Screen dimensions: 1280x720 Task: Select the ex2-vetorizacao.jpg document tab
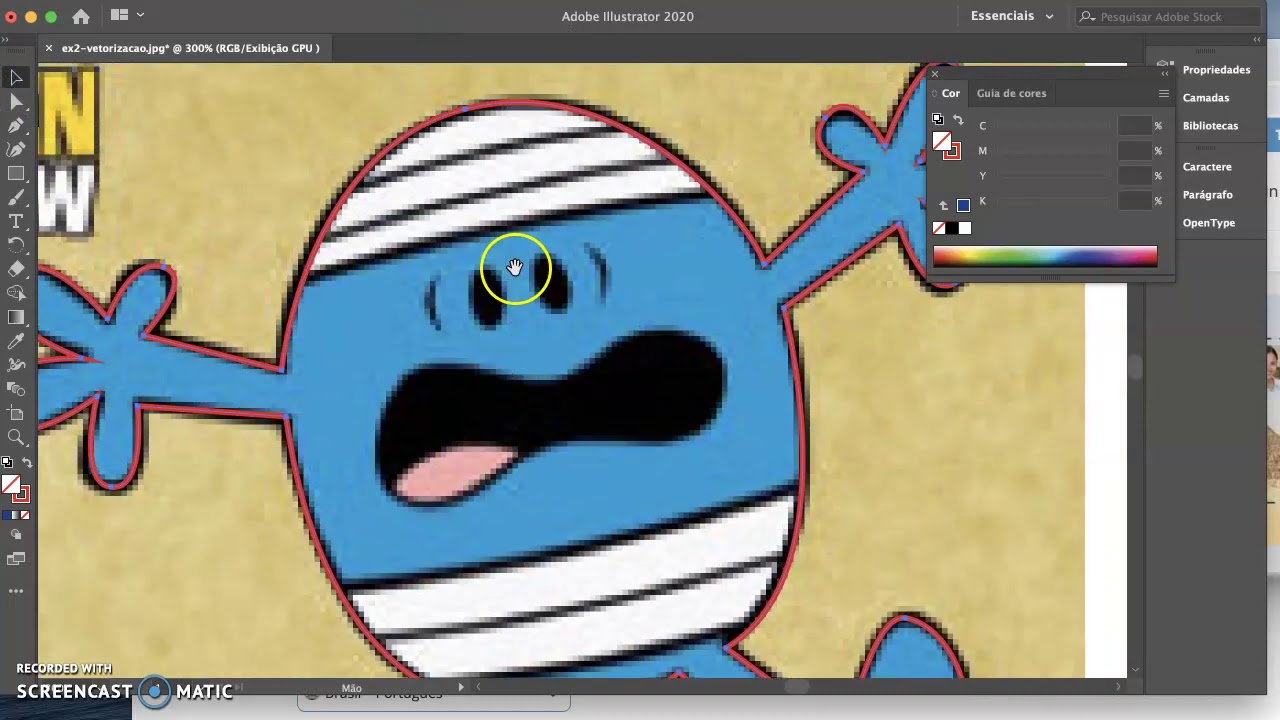(x=191, y=48)
